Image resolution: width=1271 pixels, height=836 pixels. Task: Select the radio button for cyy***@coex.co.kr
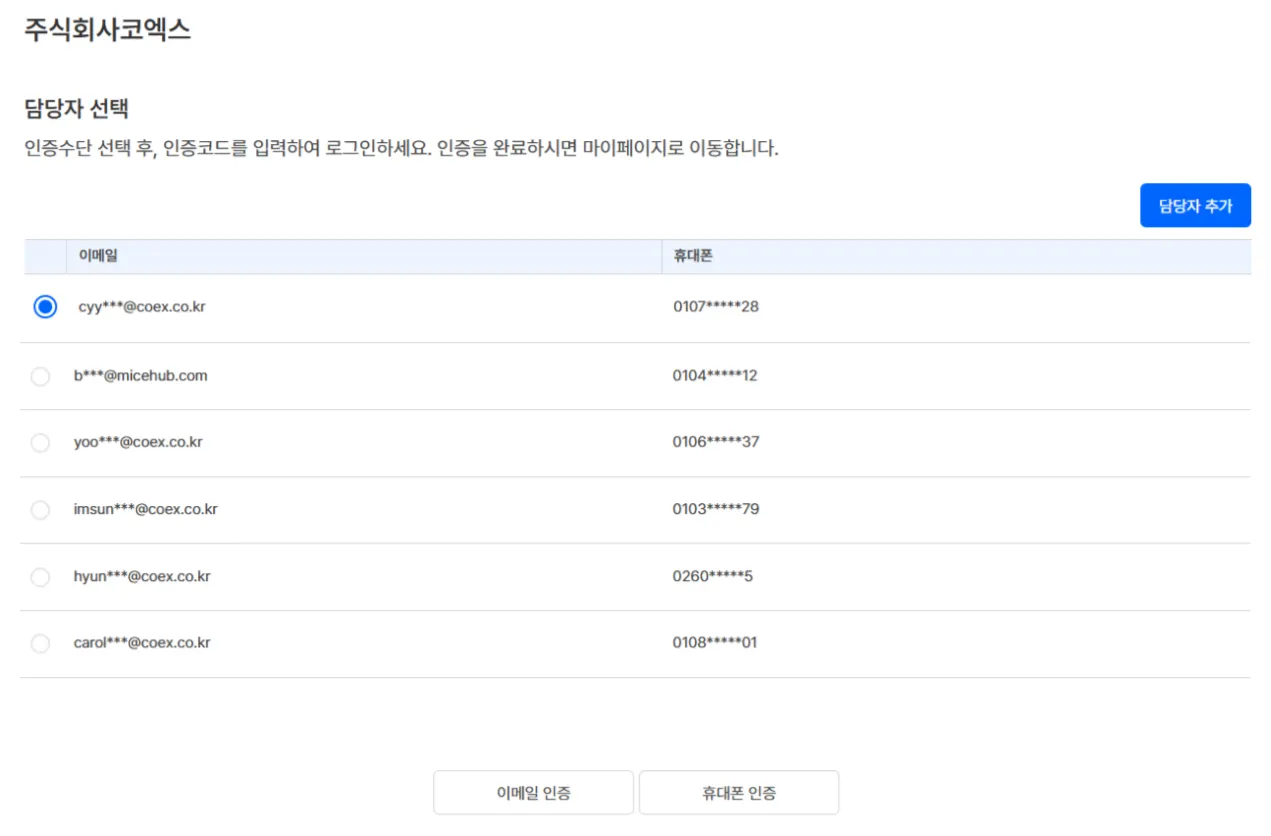click(45, 307)
